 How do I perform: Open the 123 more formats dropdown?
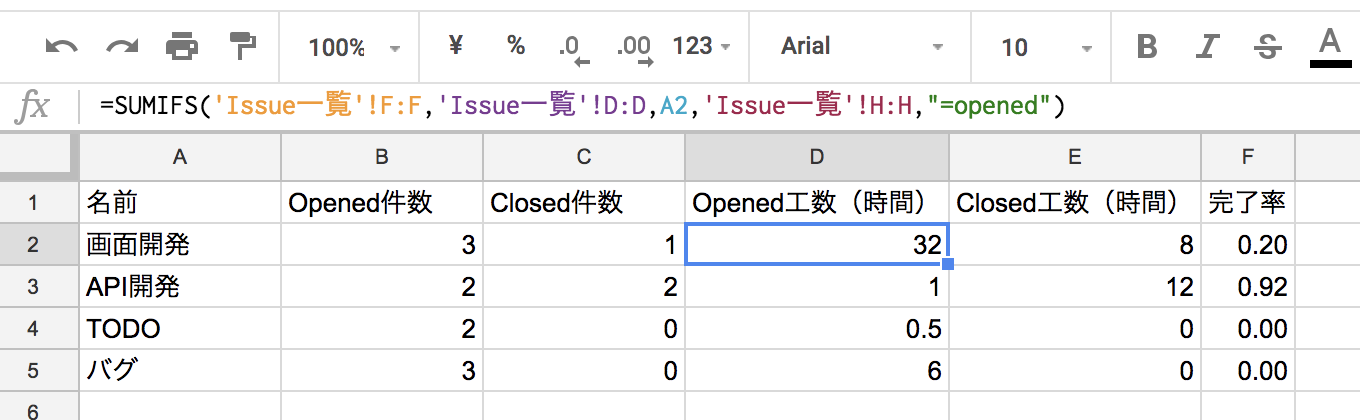pyautogui.click(x=701, y=46)
